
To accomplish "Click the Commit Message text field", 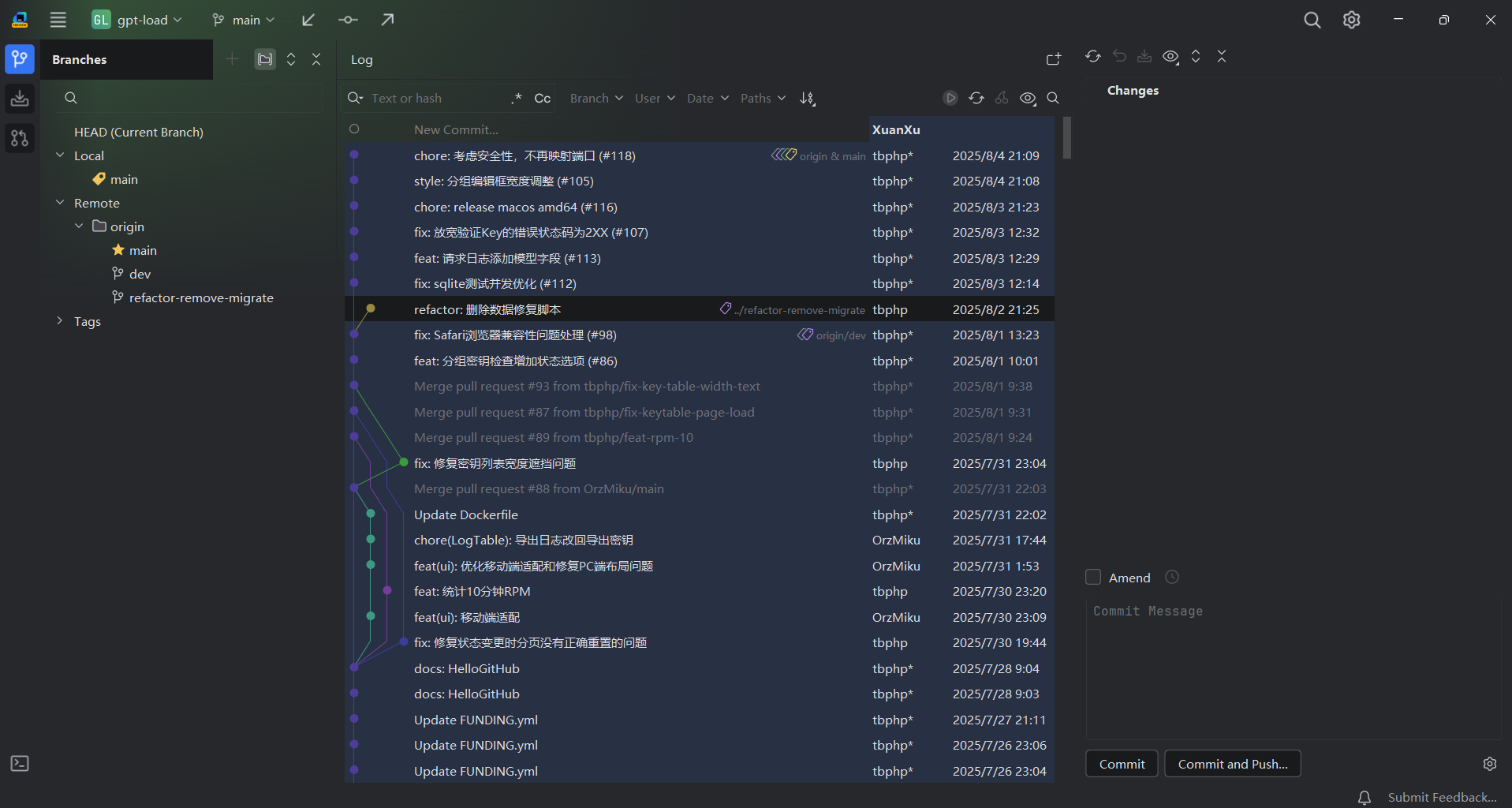I will [x=1294, y=669].
